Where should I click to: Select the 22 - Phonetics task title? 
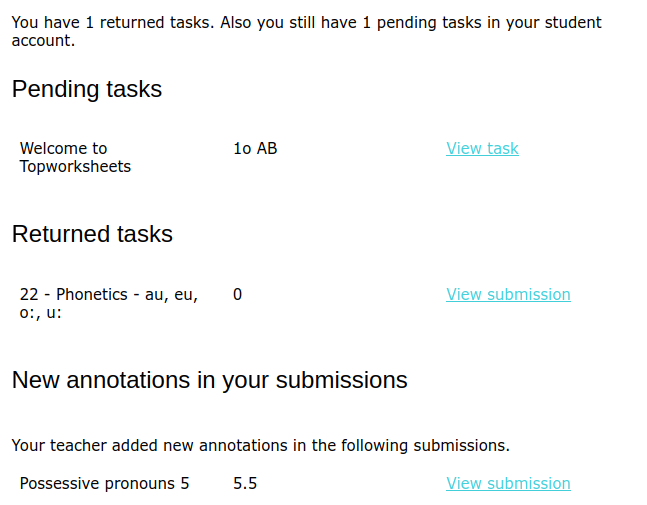109,295
